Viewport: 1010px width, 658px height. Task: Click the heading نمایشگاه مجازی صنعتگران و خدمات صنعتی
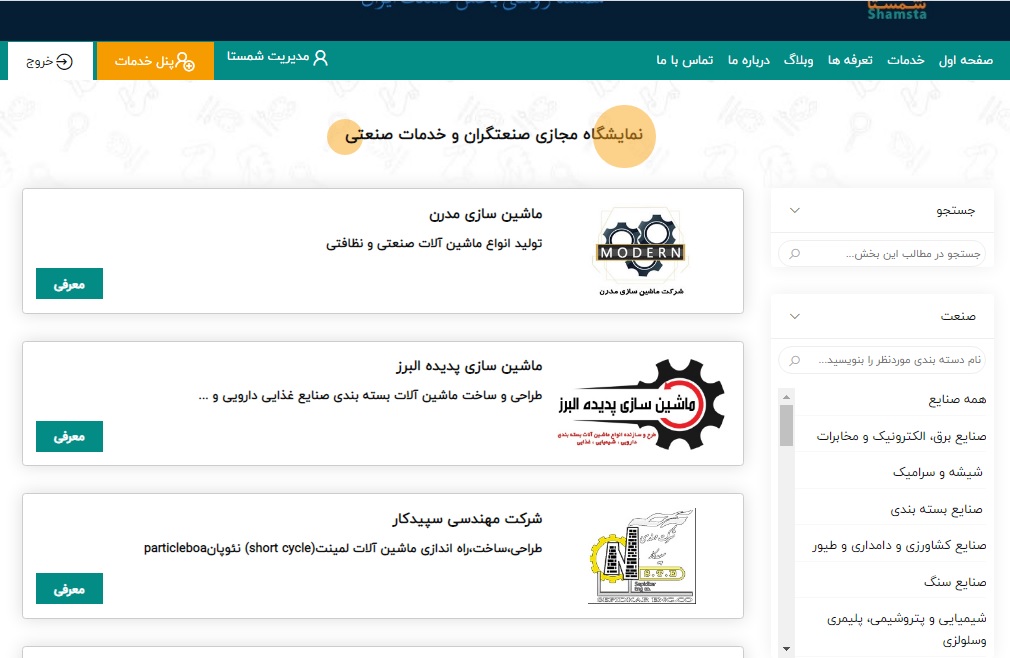coord(494,135)
